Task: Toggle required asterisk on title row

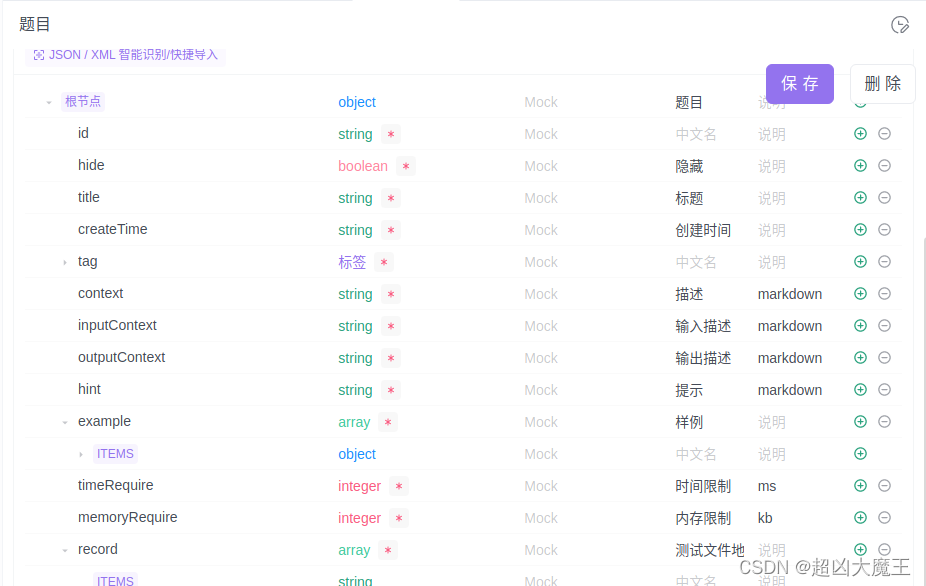Action: (391, 198)
